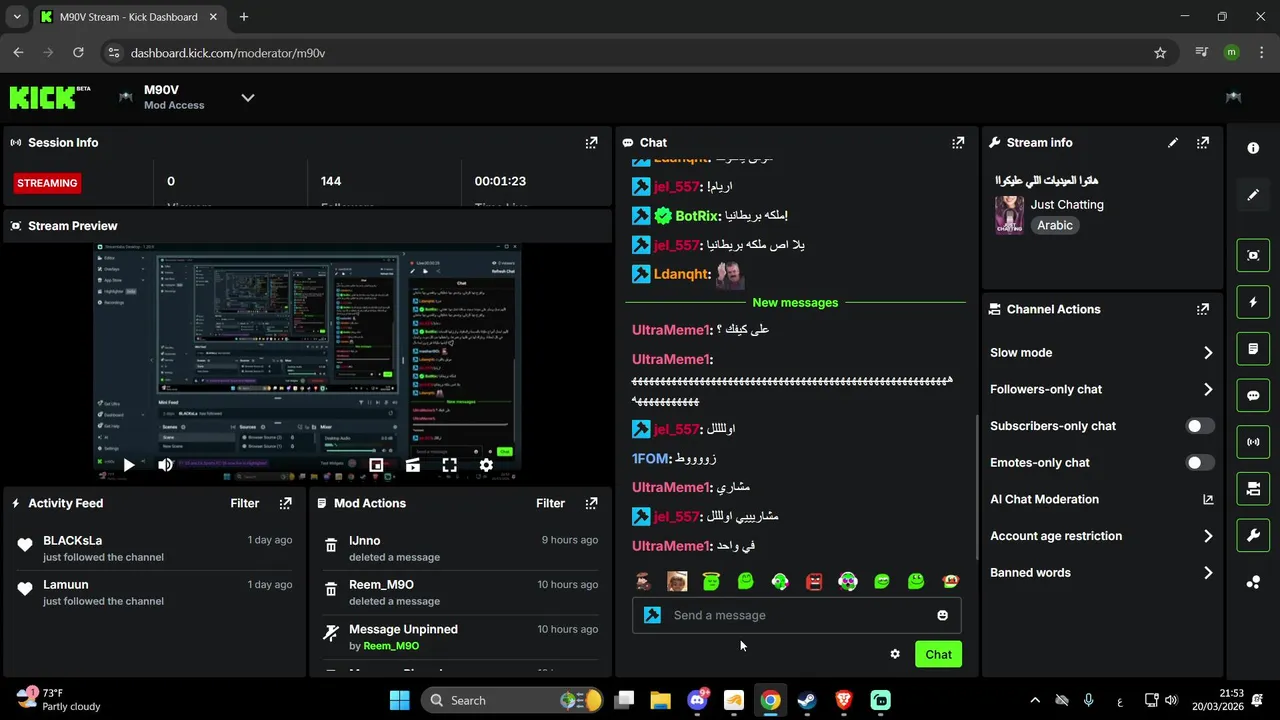The image size is (1280, 720).
Task: Toggle the lightning activity feed icon in sidebar
Action: [1253, 302]
